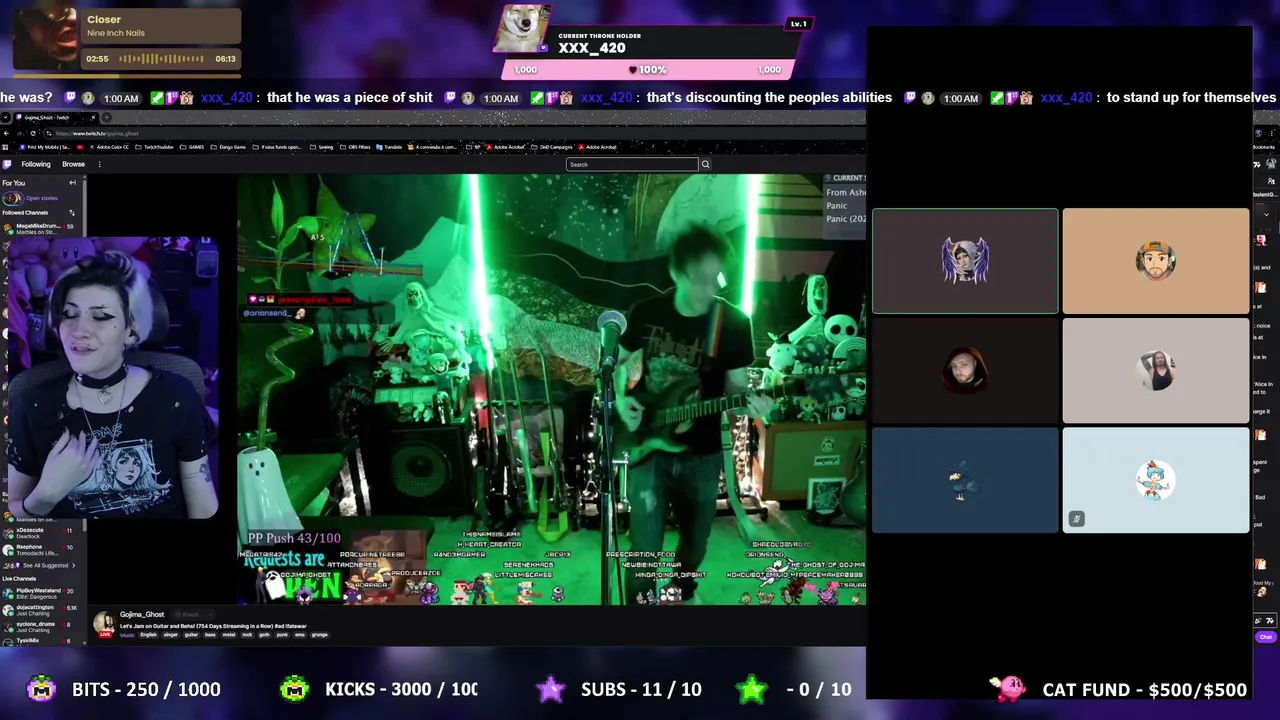Select the grunge stream tag
This screenshot has width=1280, height=720.
coord(319,635)
